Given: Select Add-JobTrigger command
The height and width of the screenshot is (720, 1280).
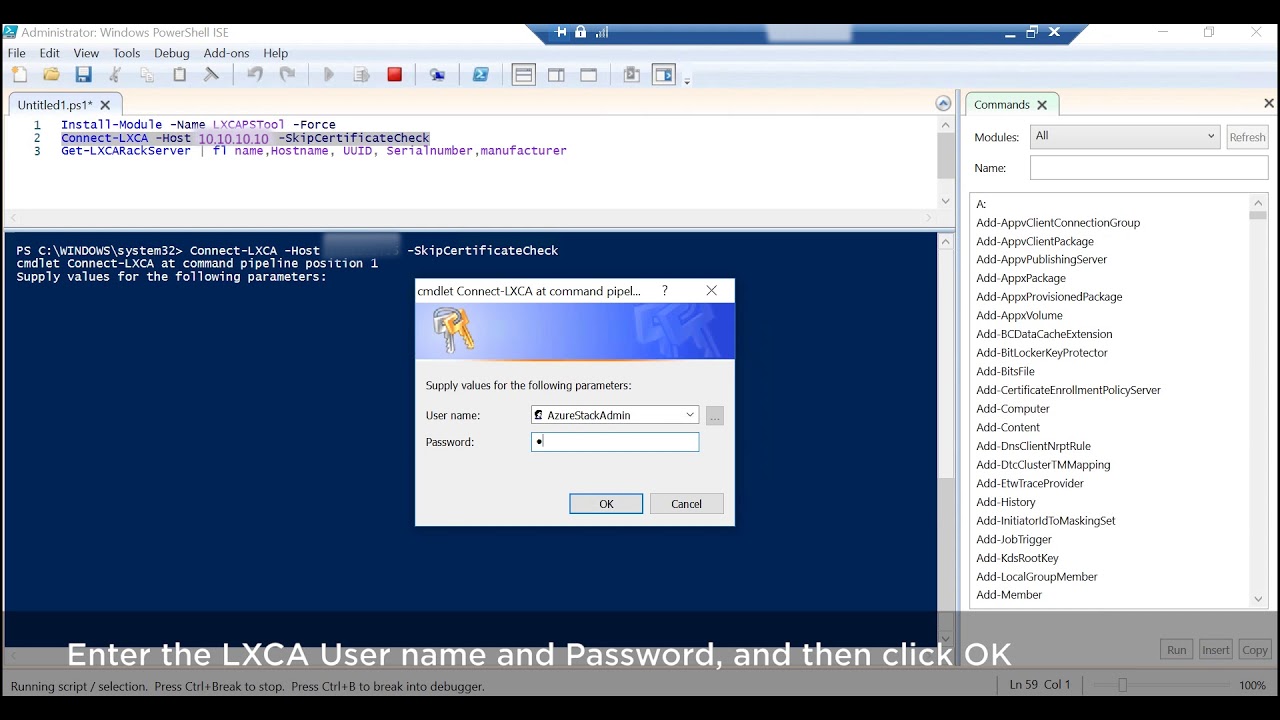Looking at the screenshot, I should (1014, 539).
